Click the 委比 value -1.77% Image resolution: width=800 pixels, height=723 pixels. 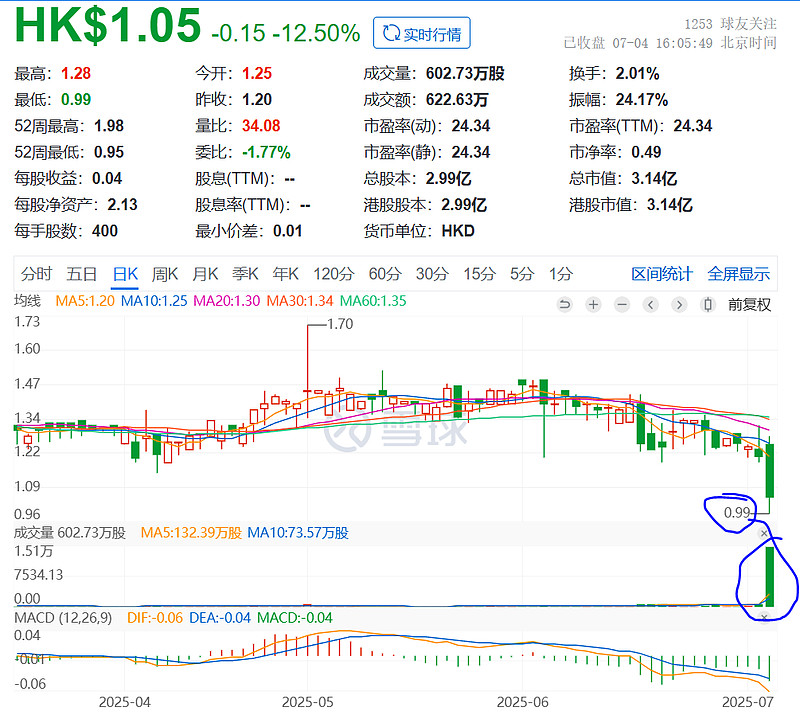pyautogui.click(x=266, y=152)
